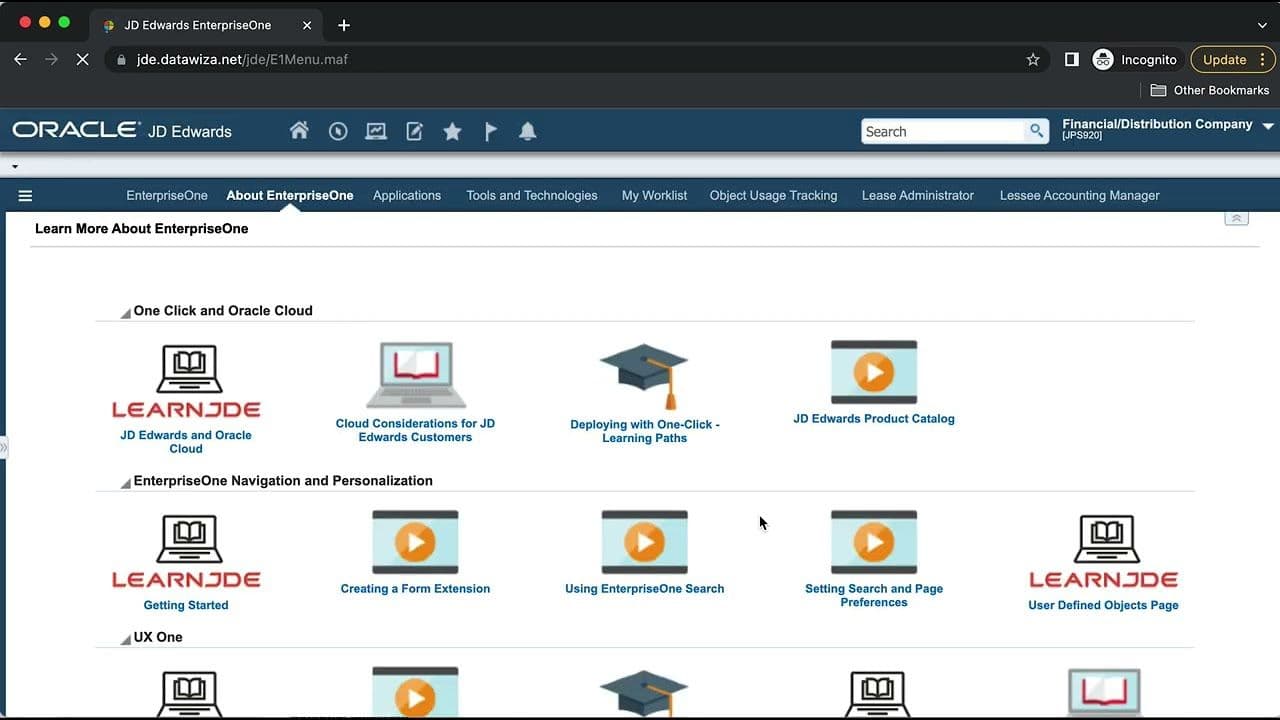Play the Creating a Form Extension video icon
The width and height of the screenshot is (1280, 720).
[415, 542]
